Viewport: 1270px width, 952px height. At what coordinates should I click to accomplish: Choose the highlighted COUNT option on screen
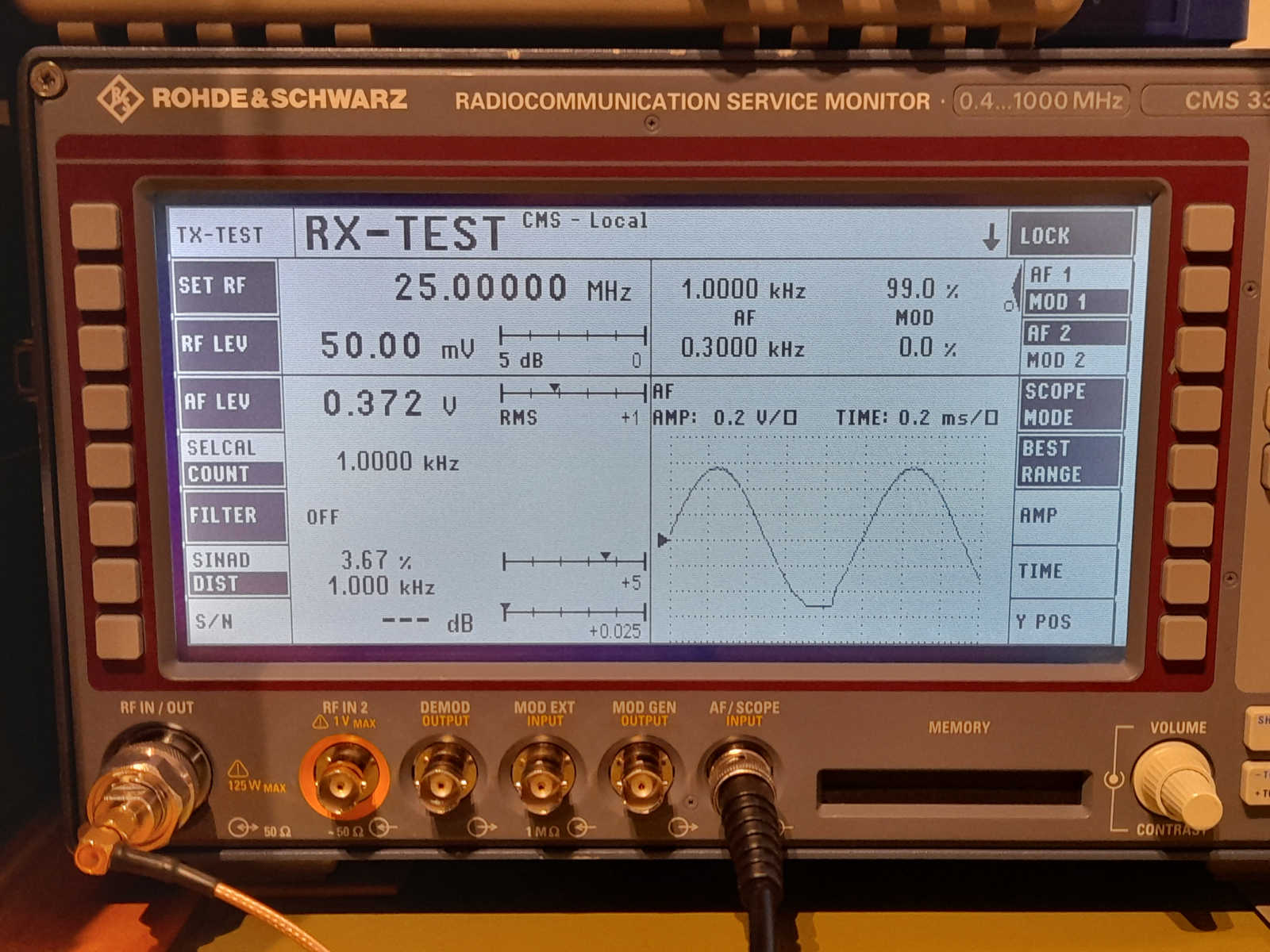coord(233,474)
